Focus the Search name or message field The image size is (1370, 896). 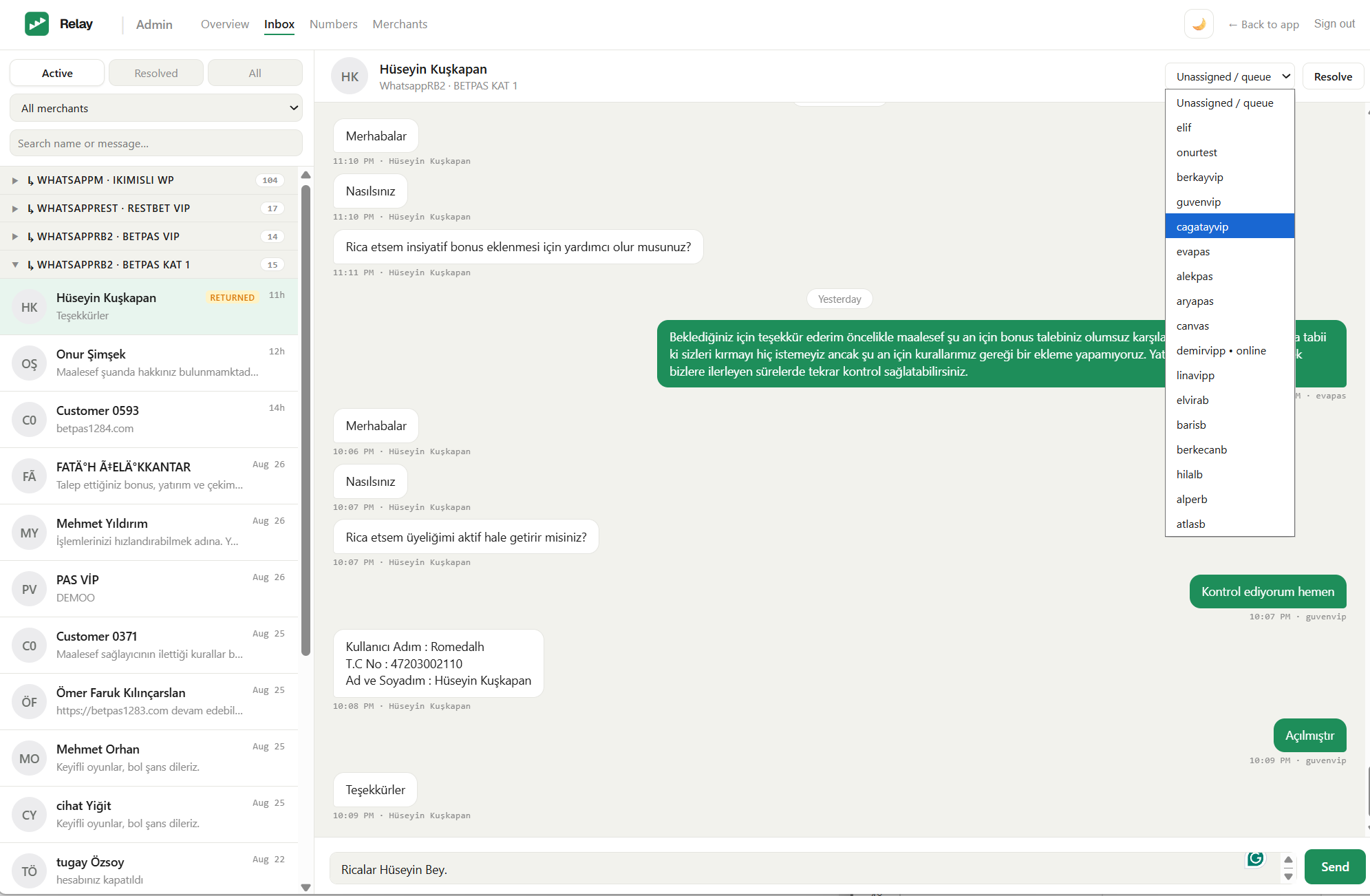[156, 143]
